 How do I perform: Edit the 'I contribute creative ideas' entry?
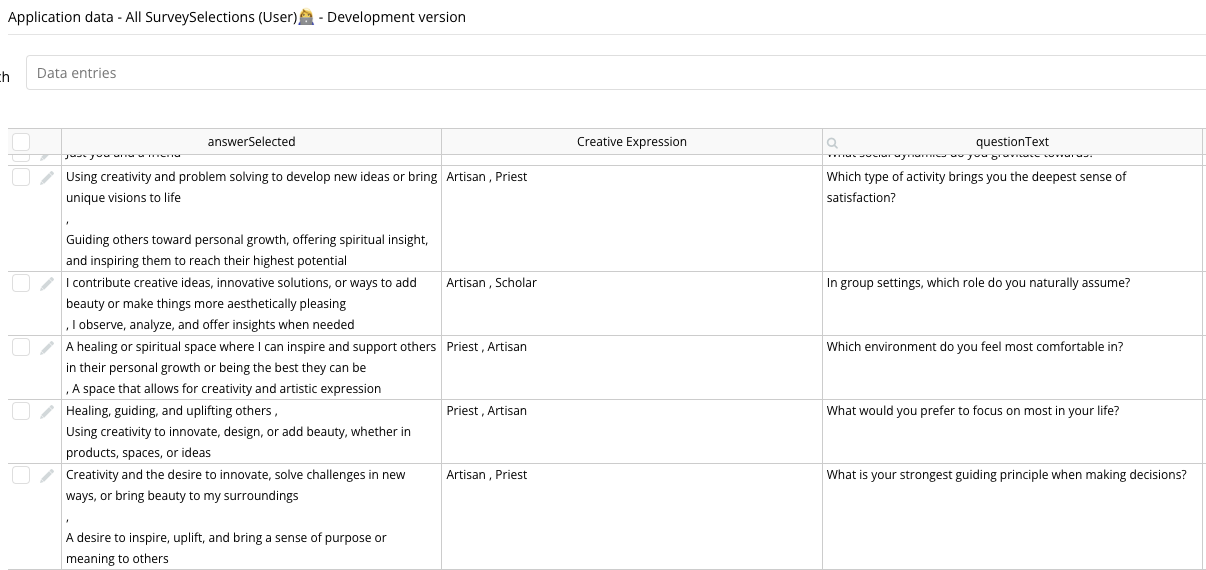coord(46,284)
